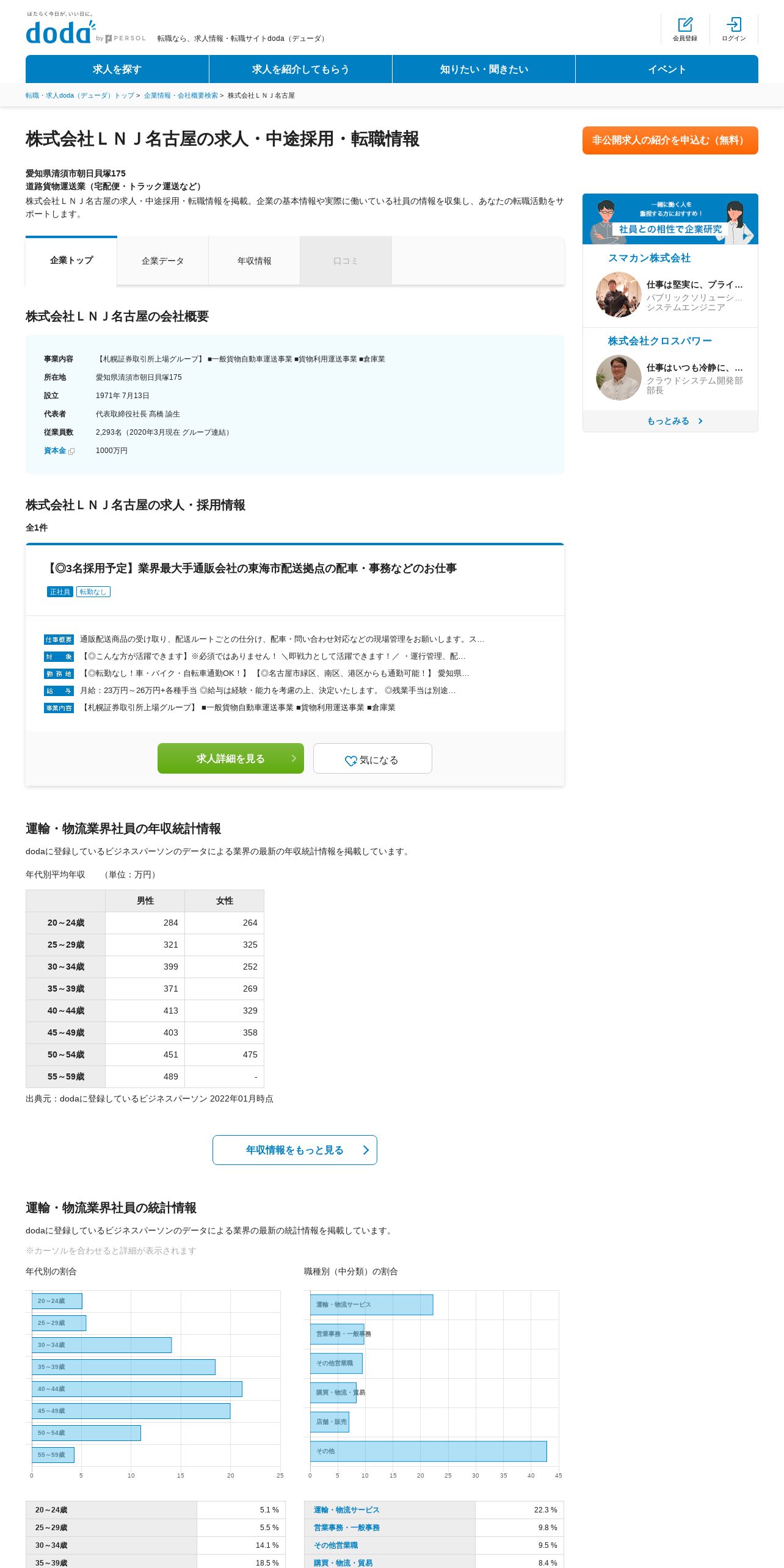The width and height of the screenshot is (784, 1568).
Task: Click 購買・物流・貿易 link in table
Action: pos(343,1563)
